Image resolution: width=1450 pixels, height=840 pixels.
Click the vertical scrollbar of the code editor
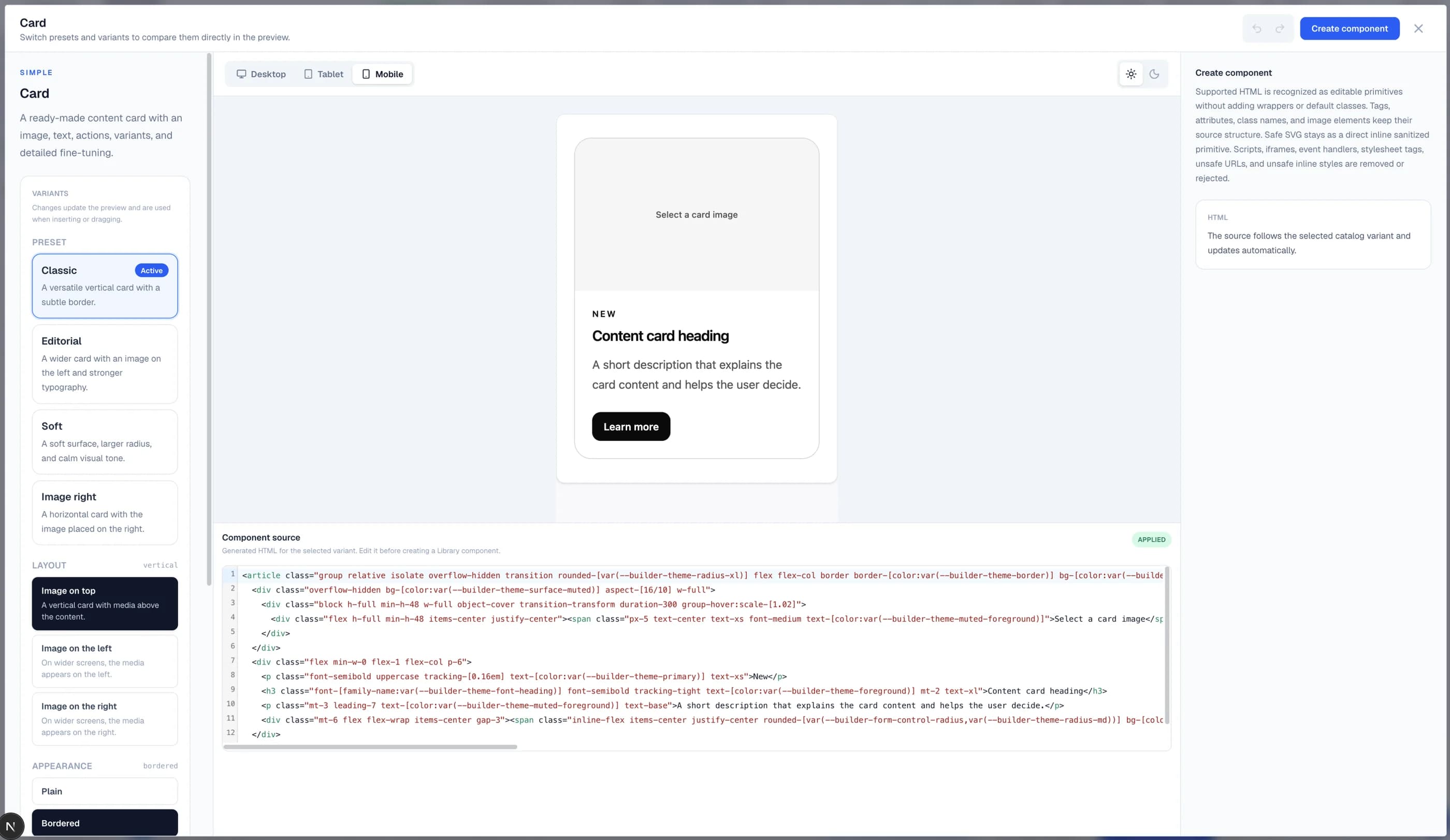(x=1167, y=646)
